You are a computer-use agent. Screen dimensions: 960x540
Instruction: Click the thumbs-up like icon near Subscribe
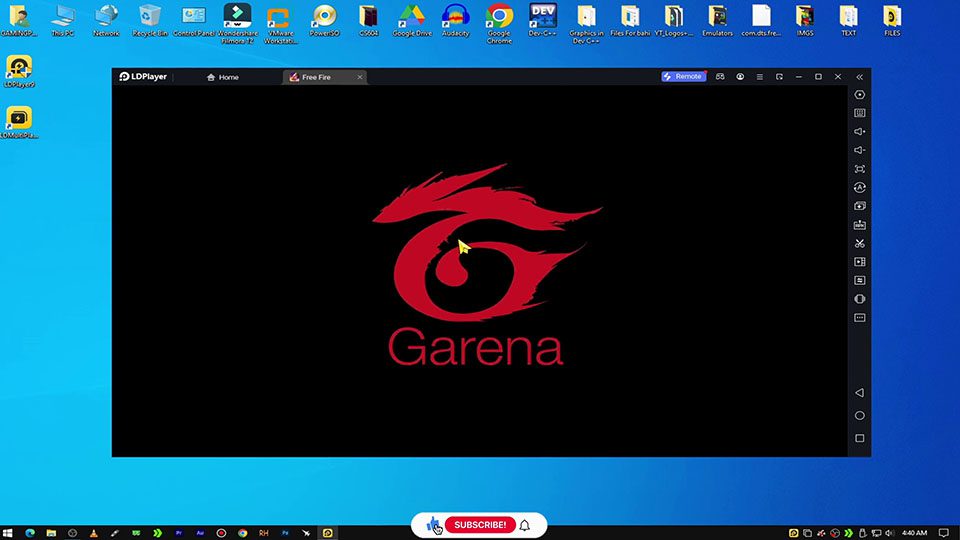click(x=433, y=525)
